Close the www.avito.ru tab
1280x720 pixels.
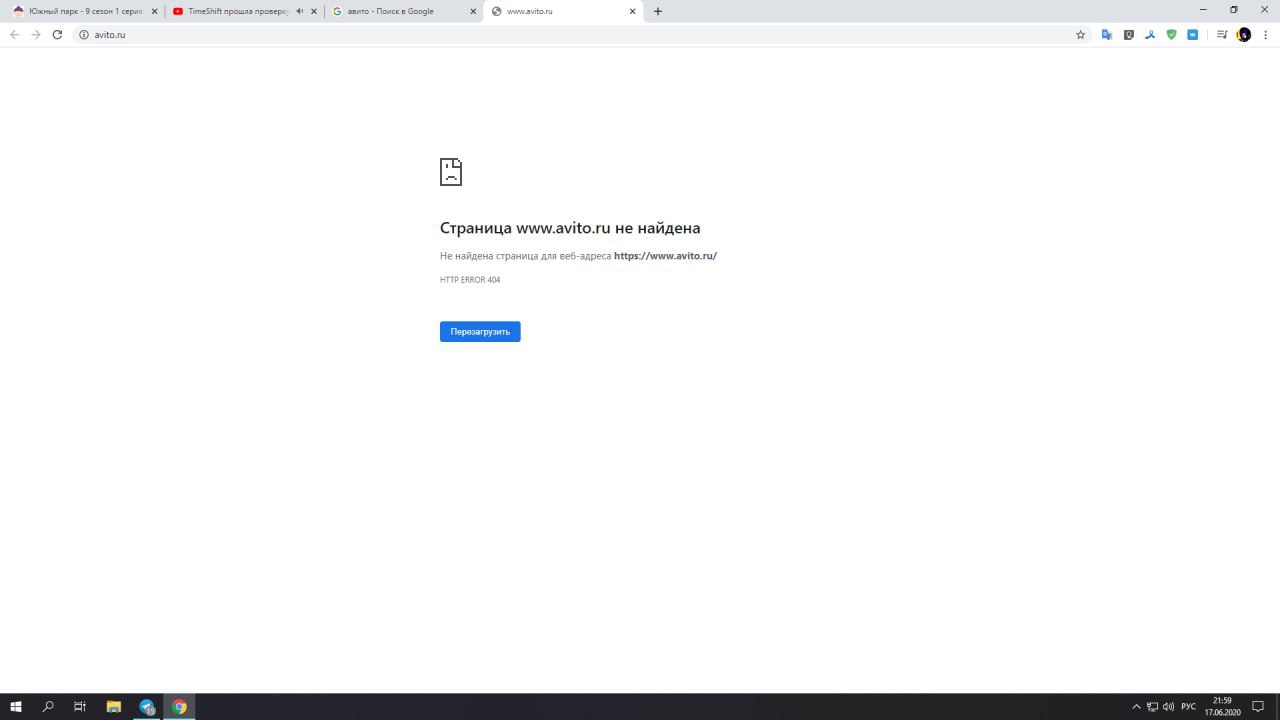tap(632, 11)
